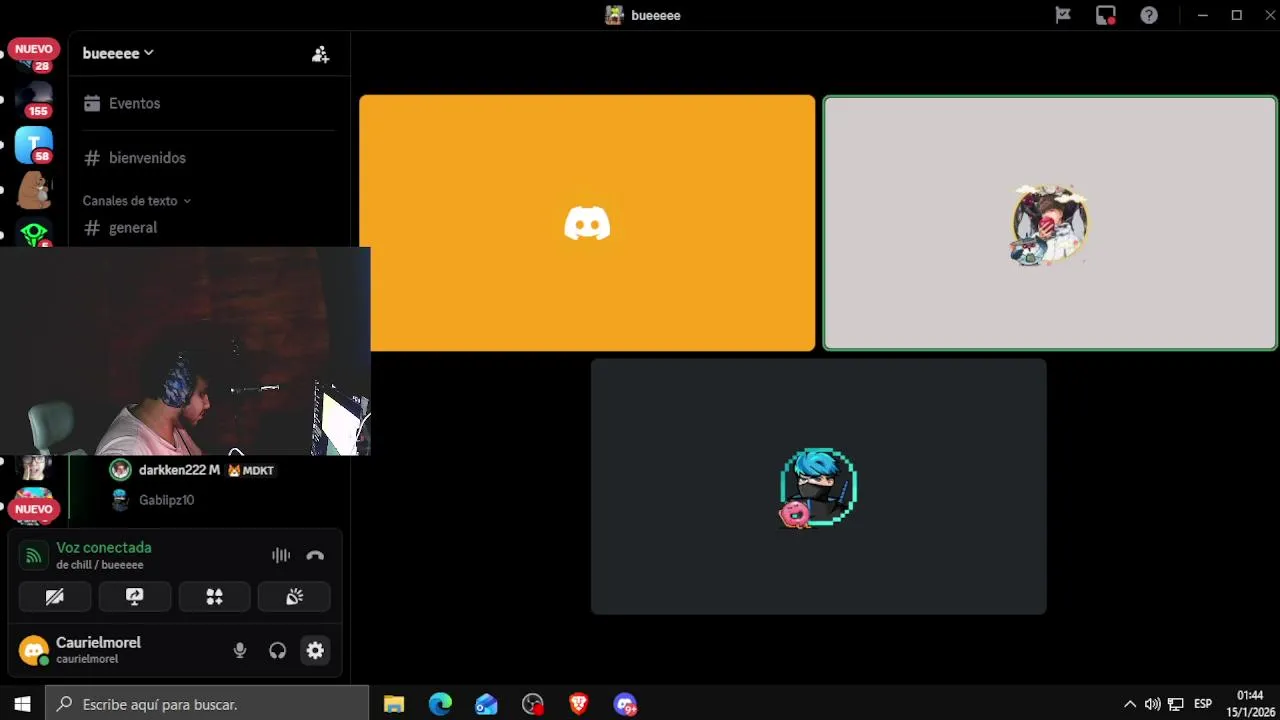Open the Mail app in taskbar
Screen dimensions: 1280x720
(486, 704)
